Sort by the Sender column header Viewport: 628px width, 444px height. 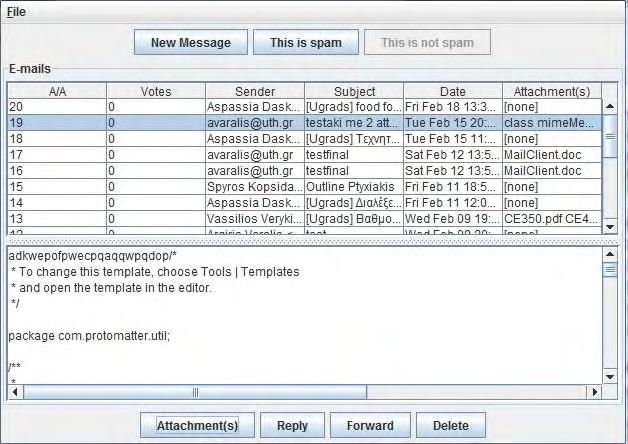point(255,91)
